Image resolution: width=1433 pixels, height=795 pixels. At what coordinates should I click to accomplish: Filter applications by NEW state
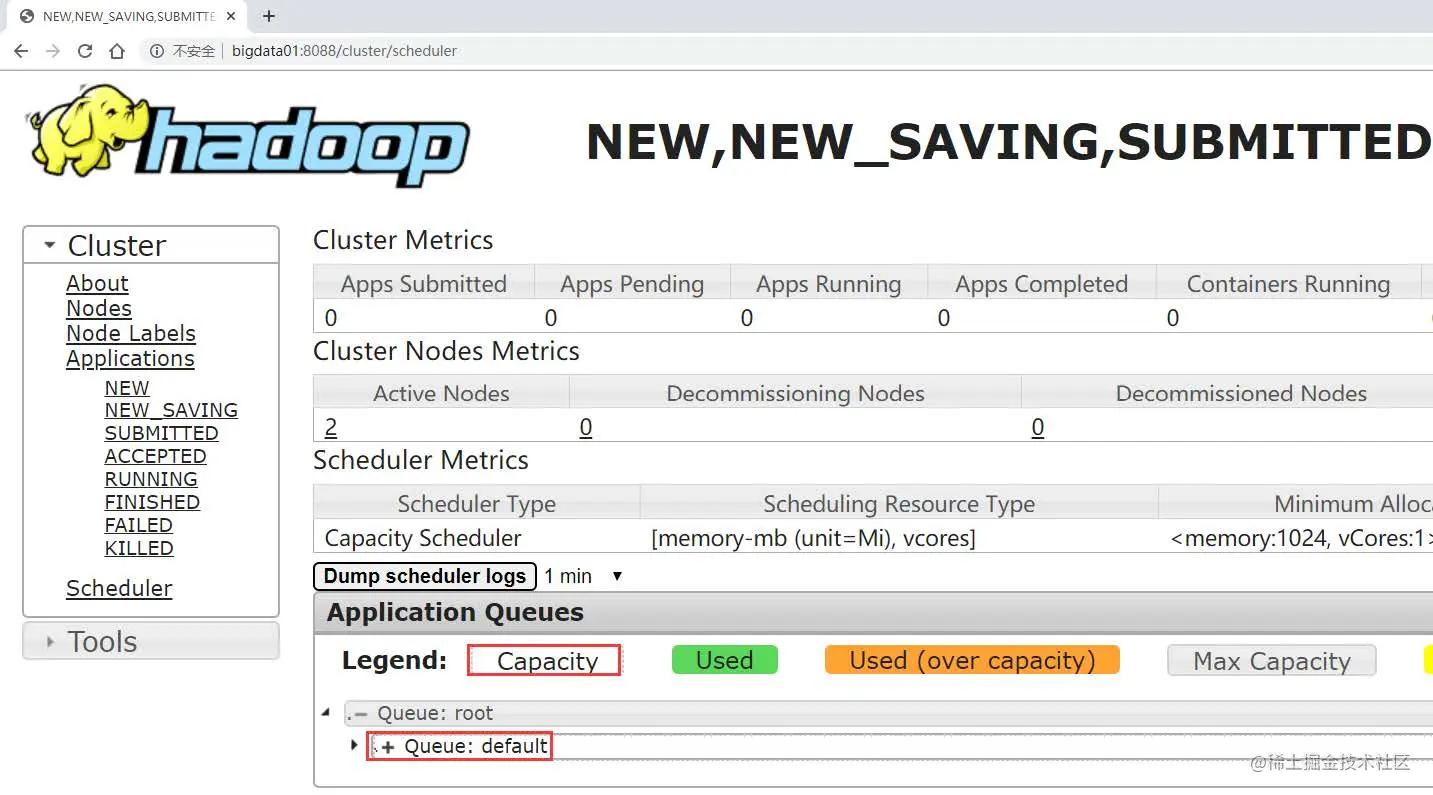tap(127, 388)
